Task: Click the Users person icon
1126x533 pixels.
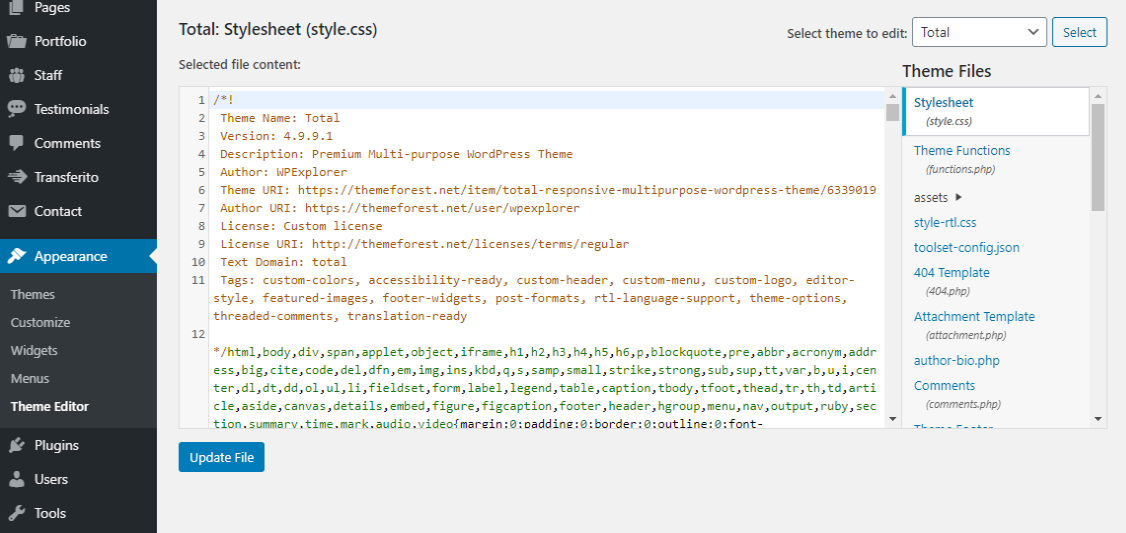Action: click(17, 480)
